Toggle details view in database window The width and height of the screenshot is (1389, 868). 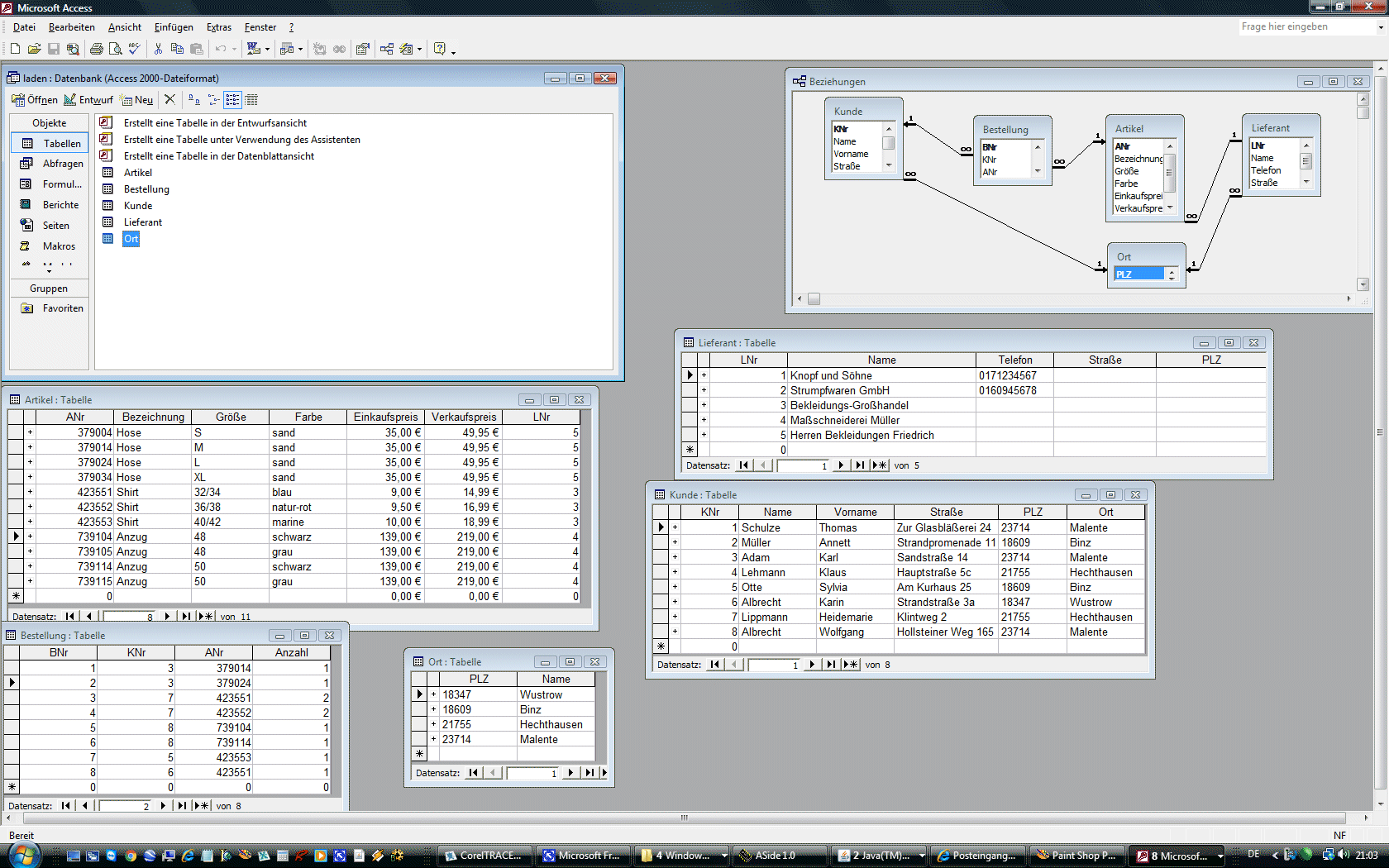(x=251, y=99)
